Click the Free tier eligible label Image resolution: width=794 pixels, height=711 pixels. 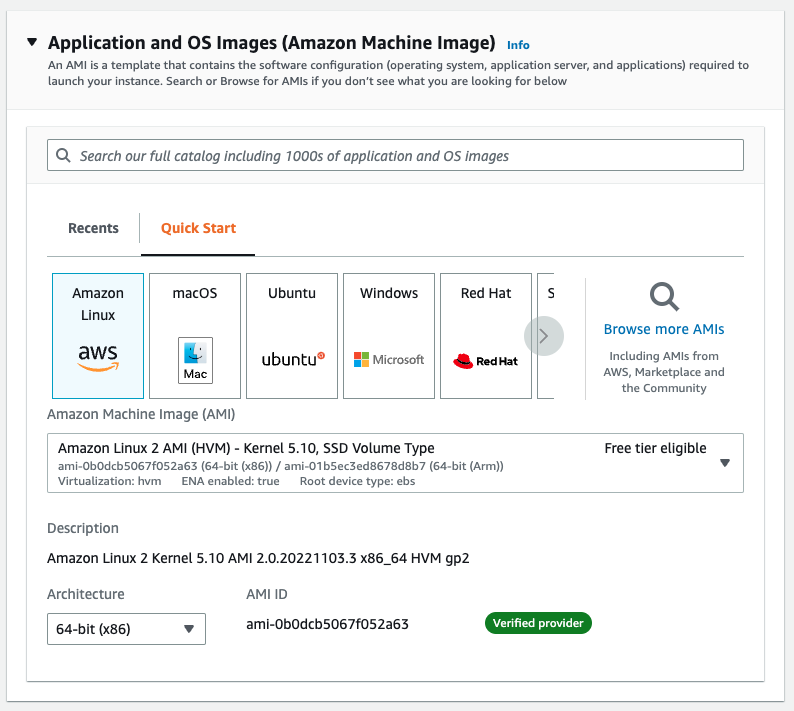[x=655, y=448]
